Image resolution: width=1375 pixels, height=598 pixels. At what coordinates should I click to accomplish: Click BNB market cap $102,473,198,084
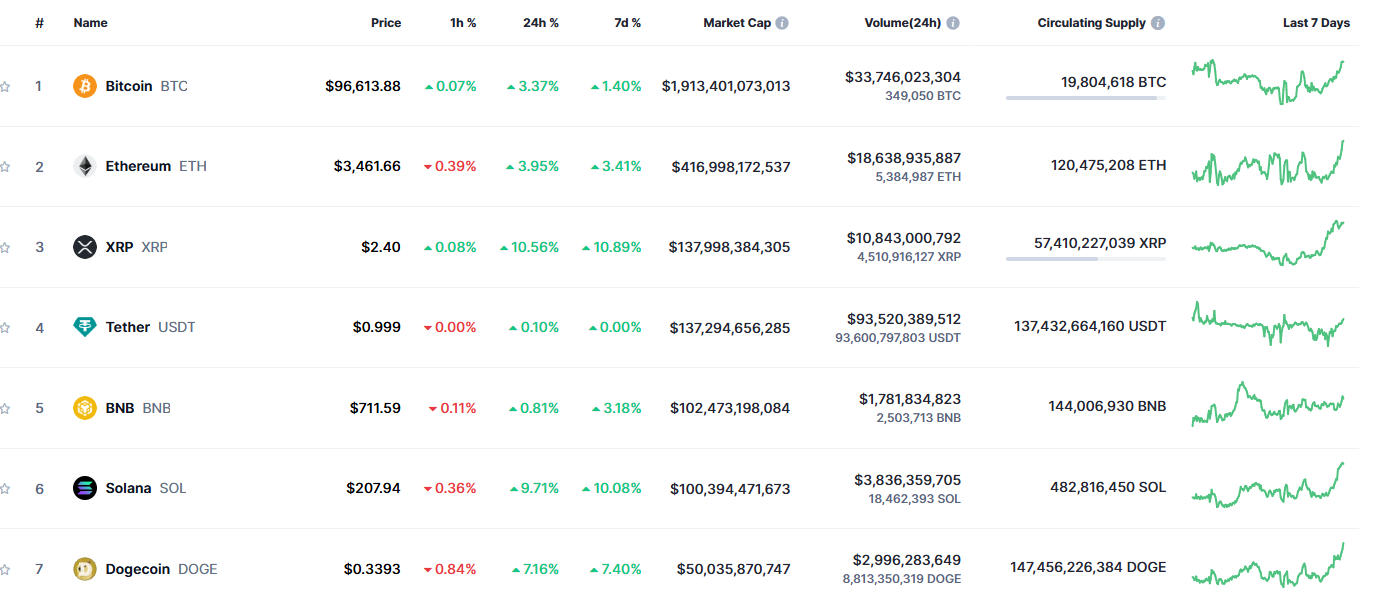(x=730, y=408)
